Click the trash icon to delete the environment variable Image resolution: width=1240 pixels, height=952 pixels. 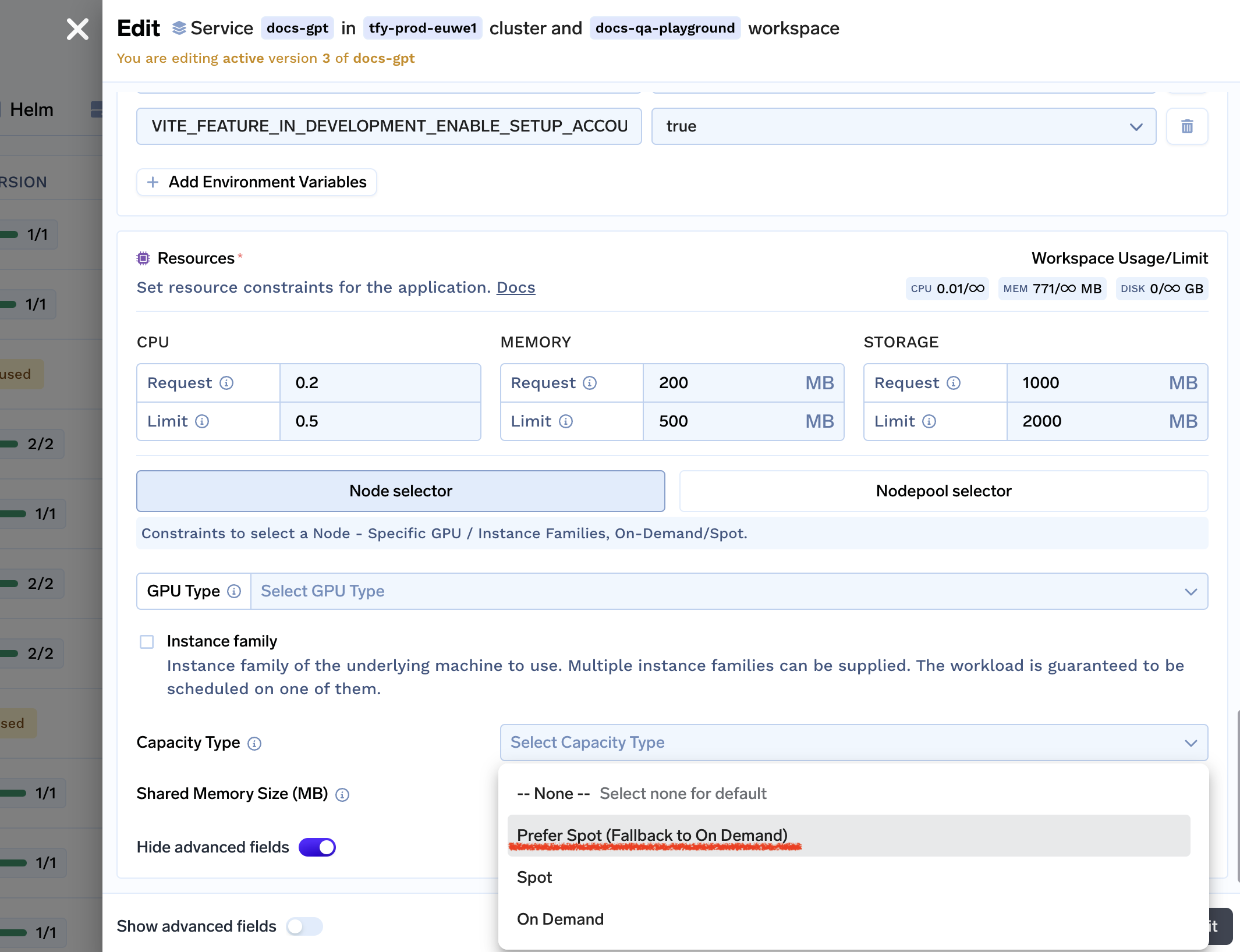tap(1187, 126)
